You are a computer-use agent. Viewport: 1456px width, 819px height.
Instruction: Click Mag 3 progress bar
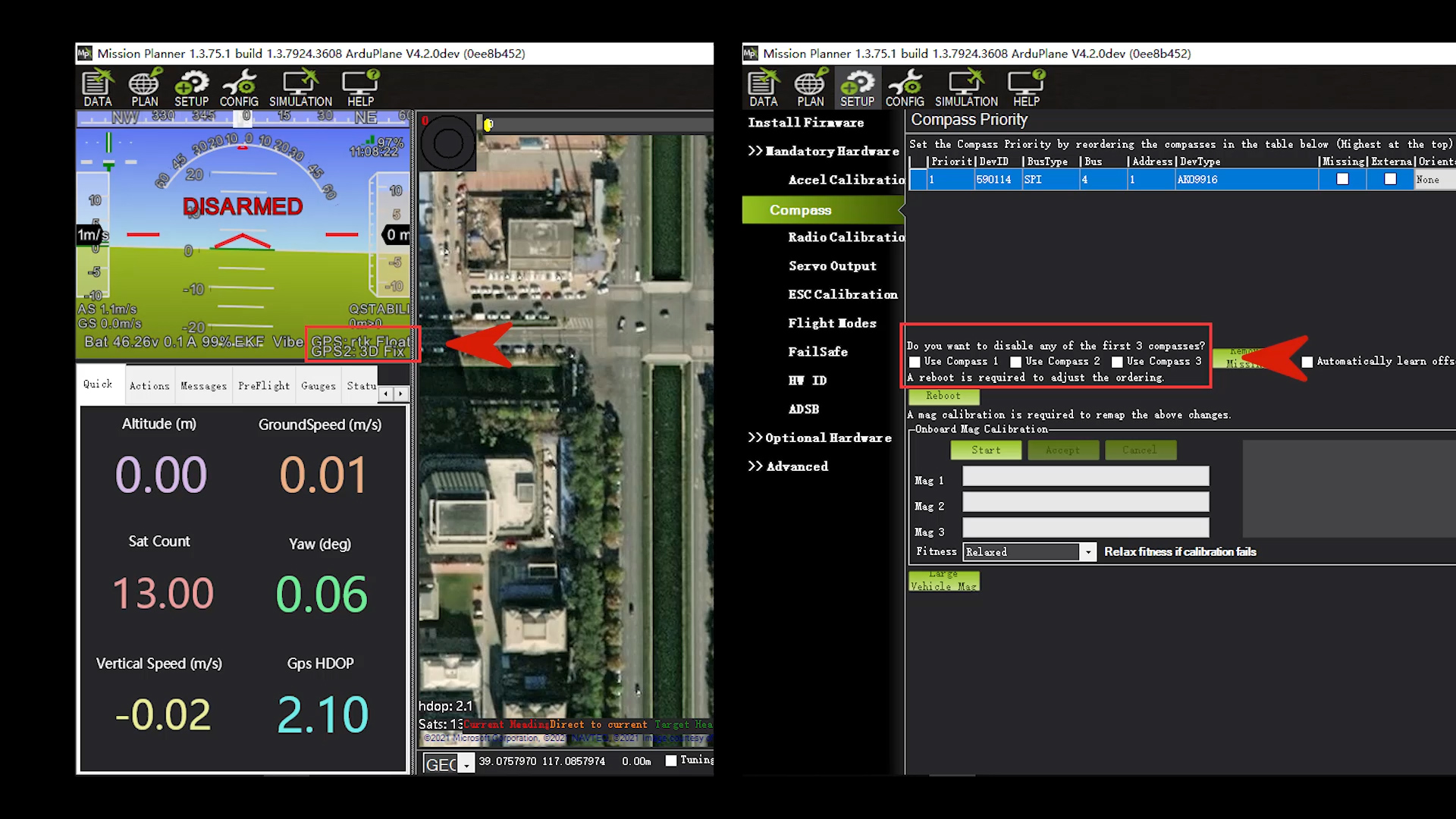(x=1086, y=528)
